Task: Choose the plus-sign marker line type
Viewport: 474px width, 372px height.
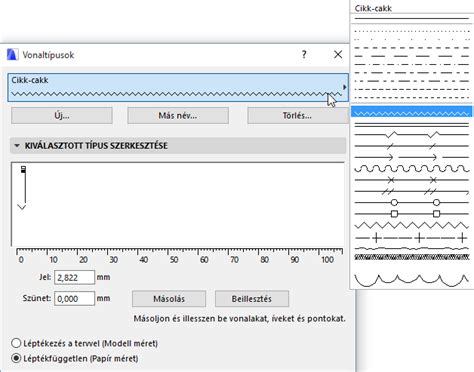Action: click(x=412, y=238)
